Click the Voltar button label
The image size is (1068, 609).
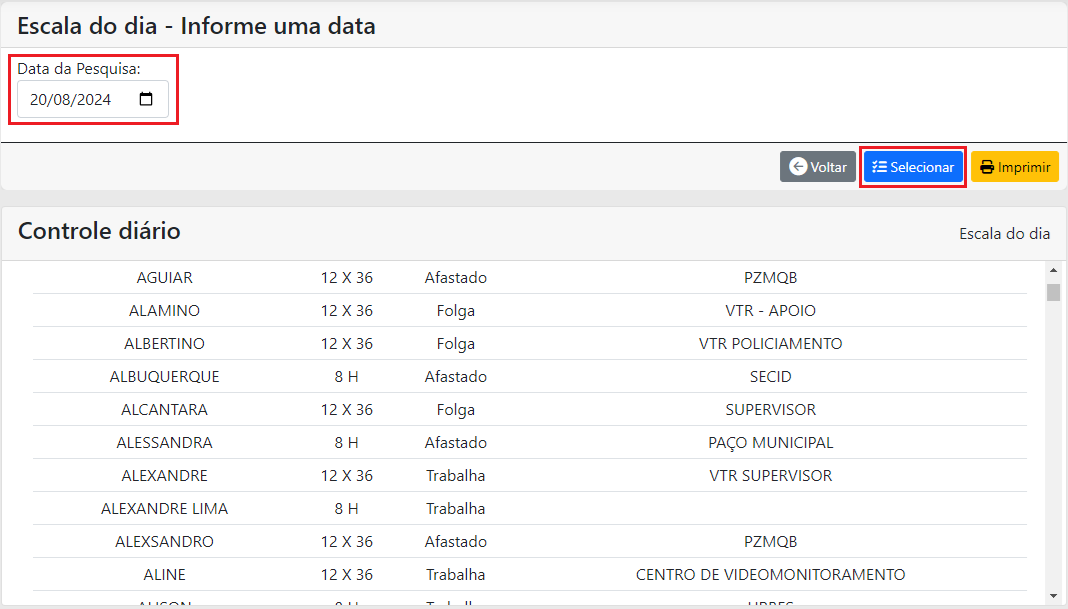tap(828, 167)
